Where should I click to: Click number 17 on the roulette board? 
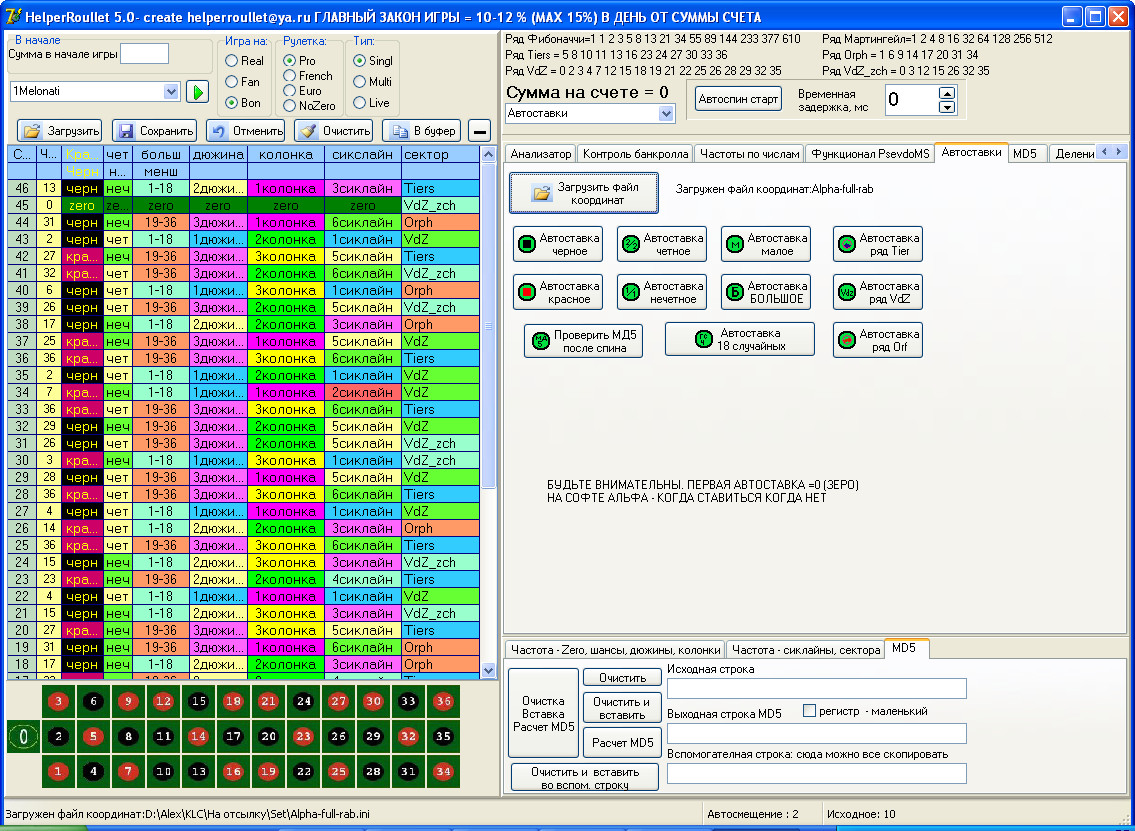point(234,737)
